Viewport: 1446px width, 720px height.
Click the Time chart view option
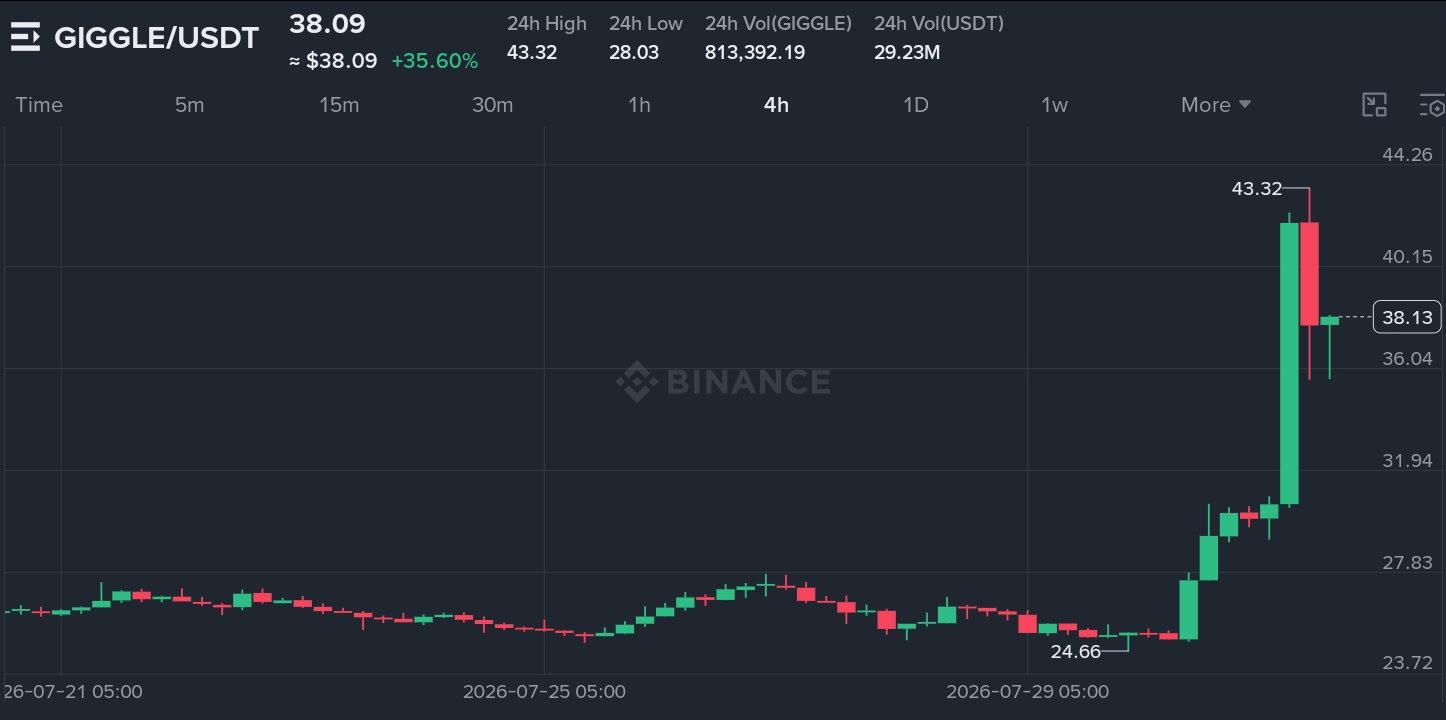click(x=39, y=105)
